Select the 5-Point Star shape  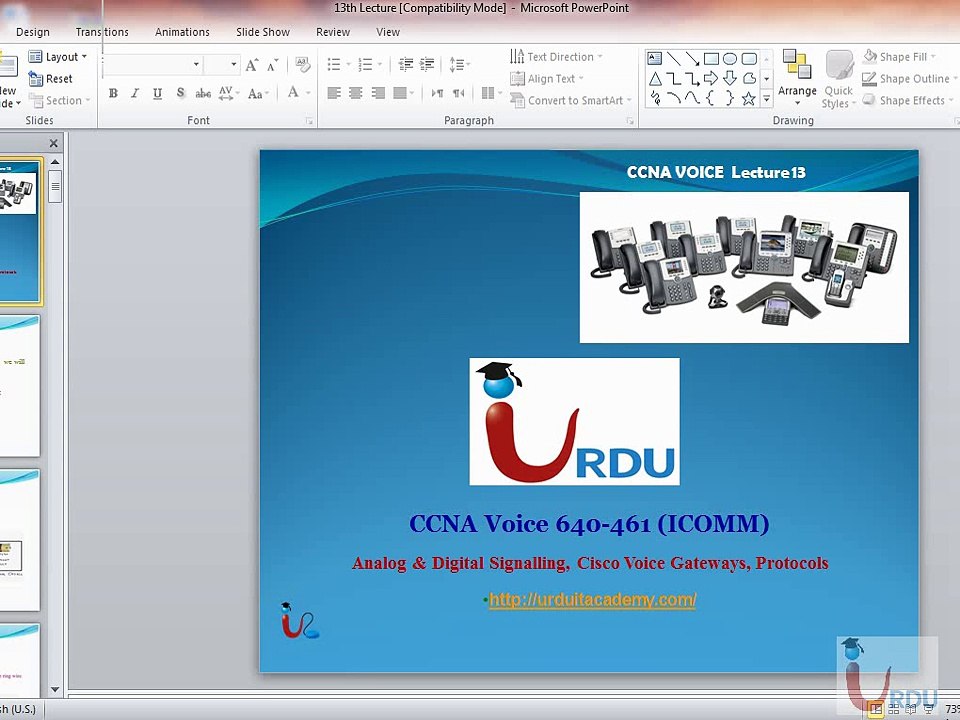[749, 98]
